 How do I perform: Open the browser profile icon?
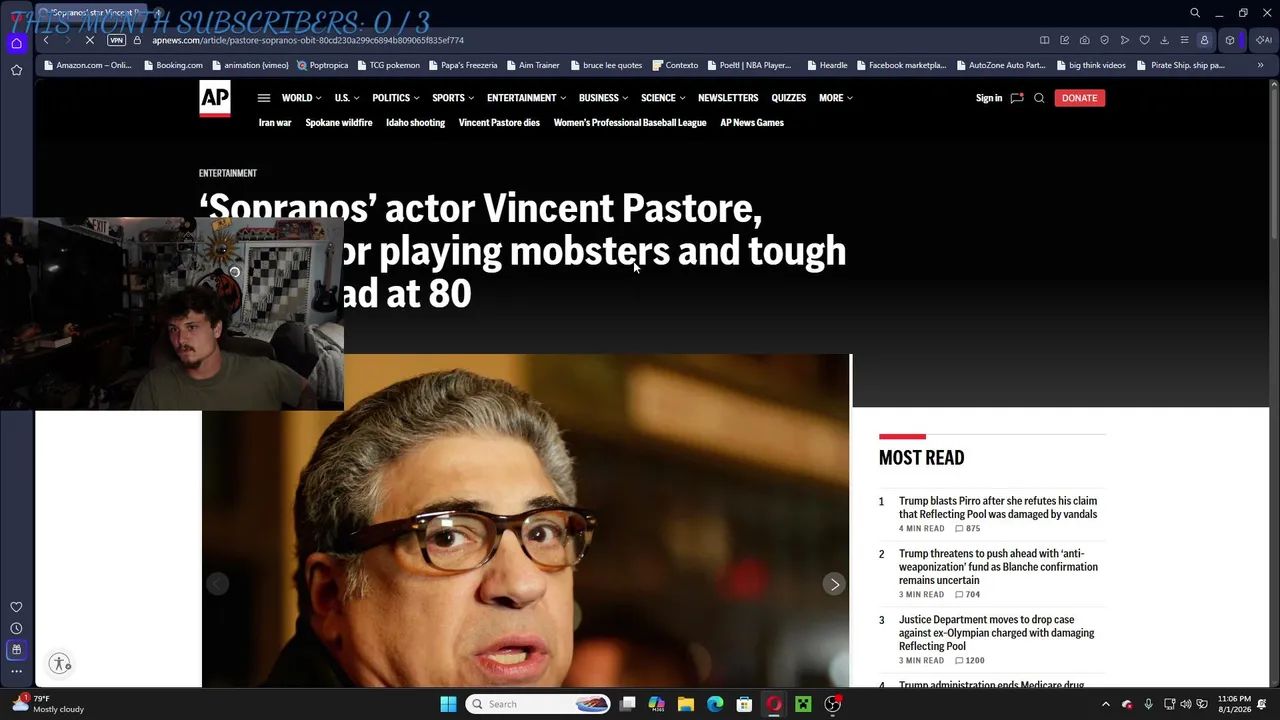1204,40
